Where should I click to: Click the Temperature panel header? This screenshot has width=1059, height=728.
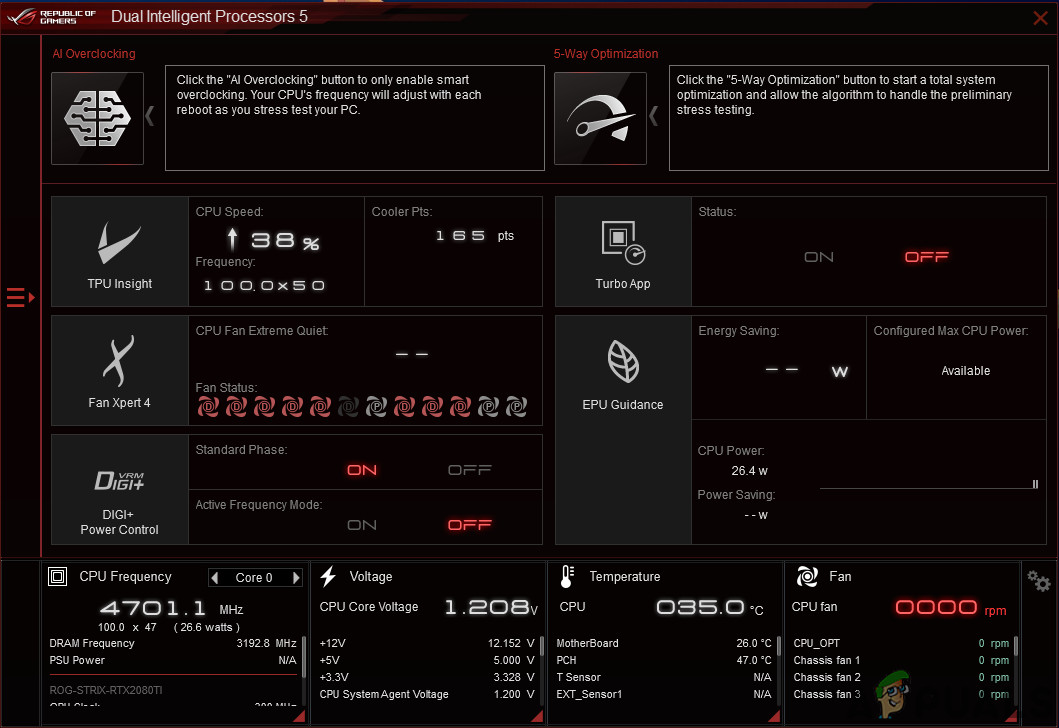(624, 577)
